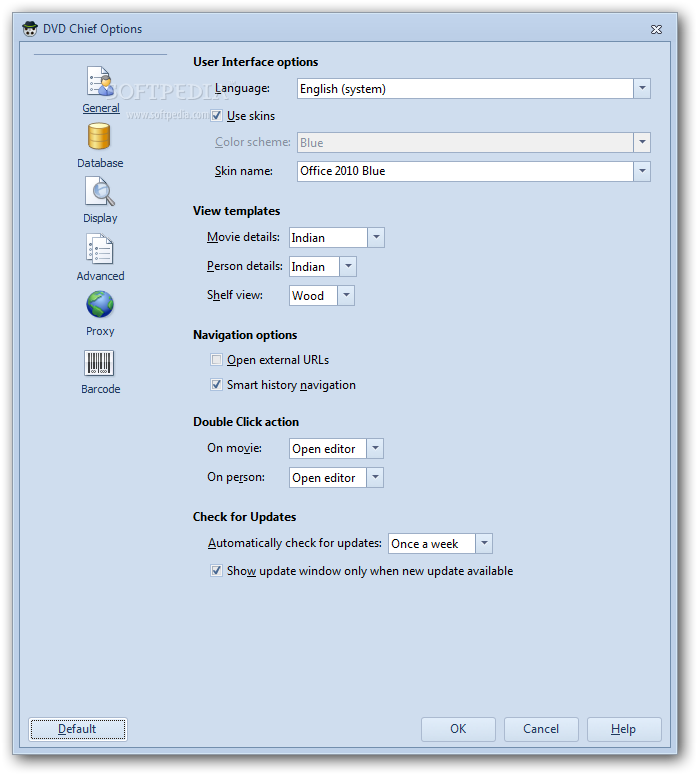Toggle the Use skins checkbox
The height and width of the screenshot is (775, 698).
tap(216, 116)
